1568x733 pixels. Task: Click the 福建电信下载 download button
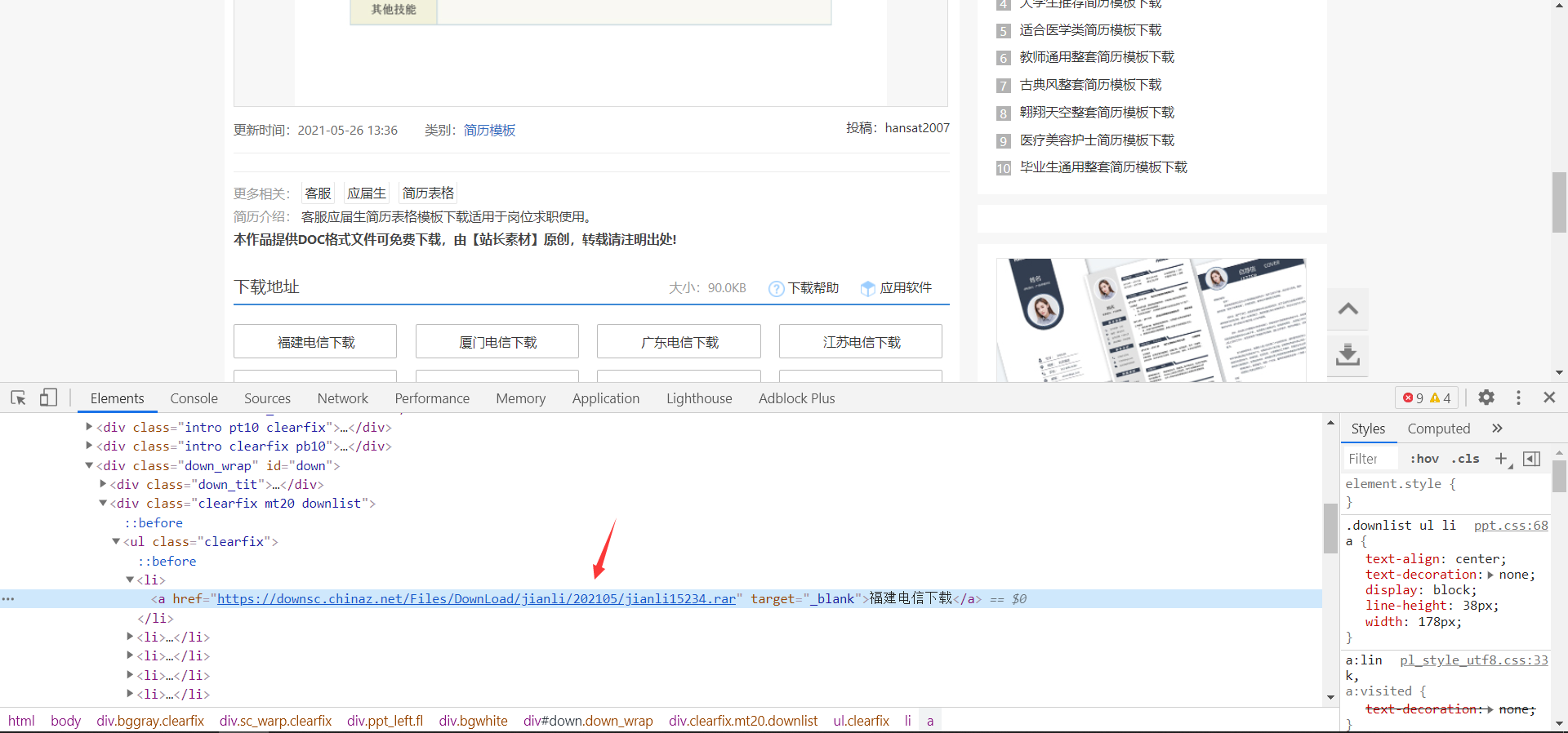point(315,342)
